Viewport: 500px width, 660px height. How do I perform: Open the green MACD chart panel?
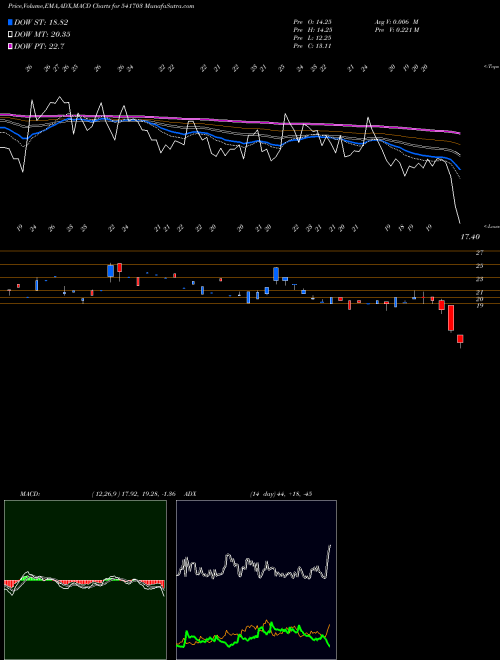pyautogui.click(x=85, y=580)
